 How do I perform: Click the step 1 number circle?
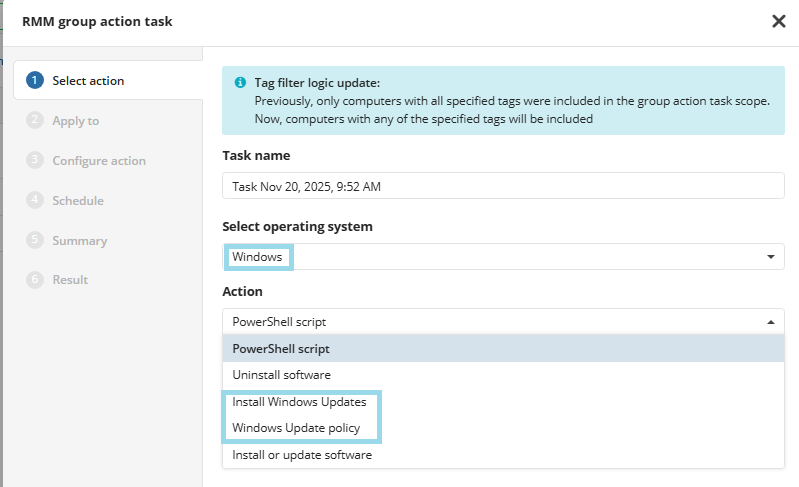tap(35, 81)
